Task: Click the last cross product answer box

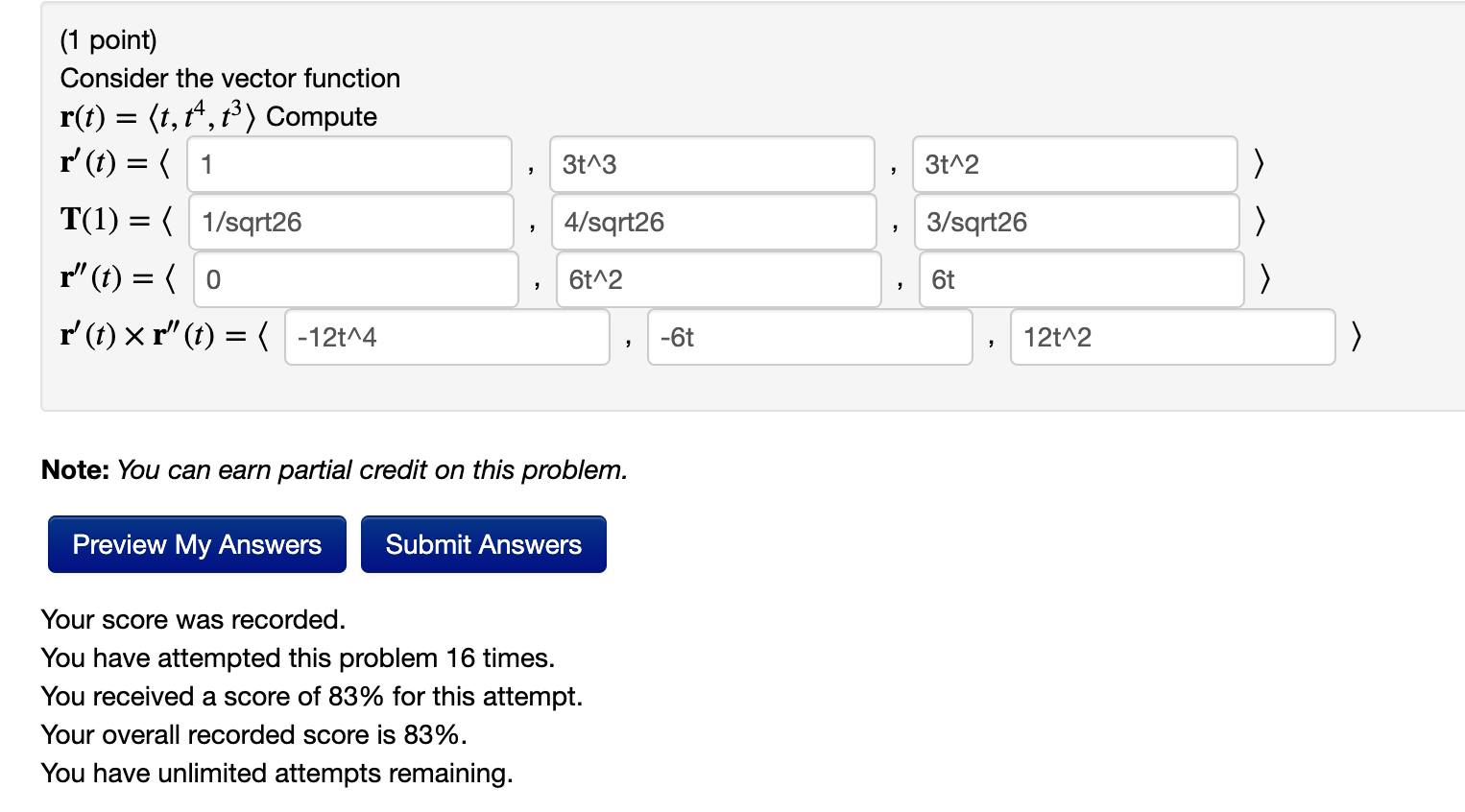Action: click(x=1172, y=337)
